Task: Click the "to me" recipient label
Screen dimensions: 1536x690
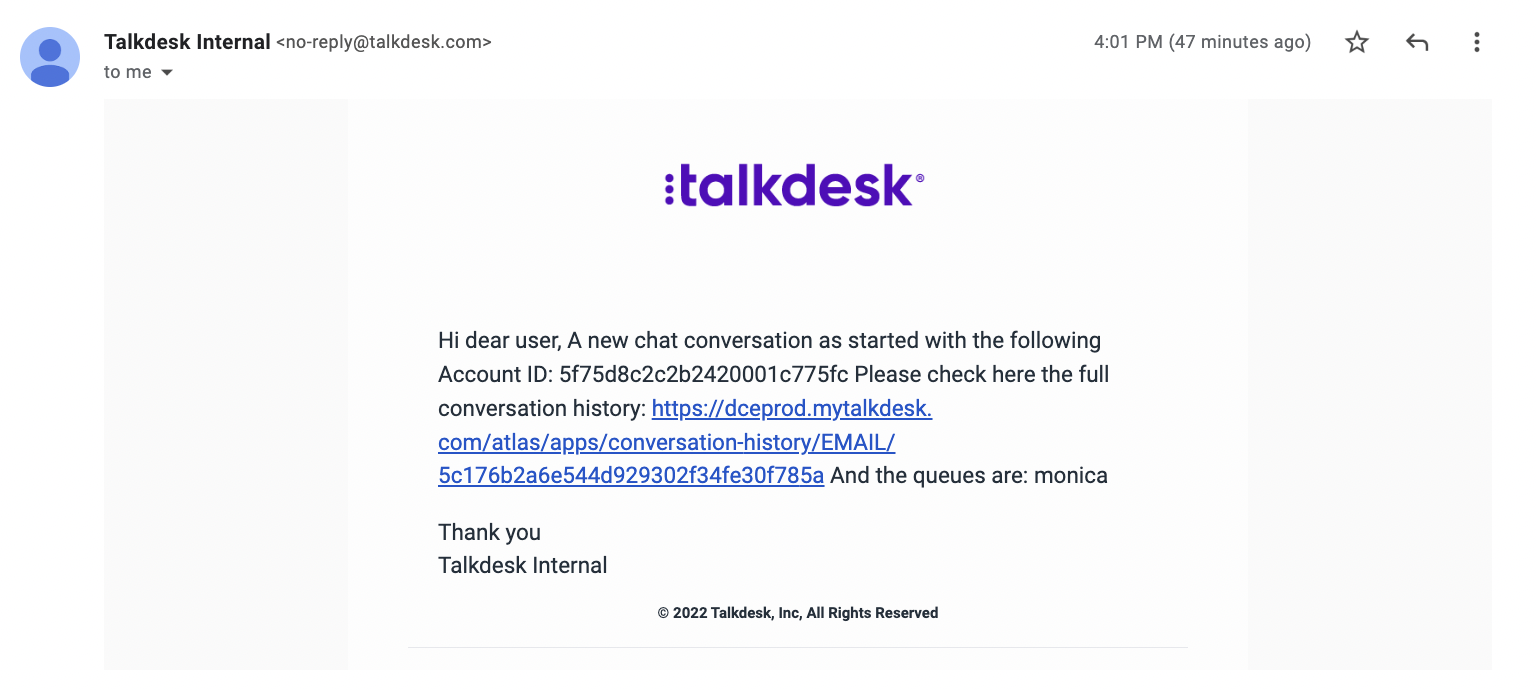Action: [128, 72]
